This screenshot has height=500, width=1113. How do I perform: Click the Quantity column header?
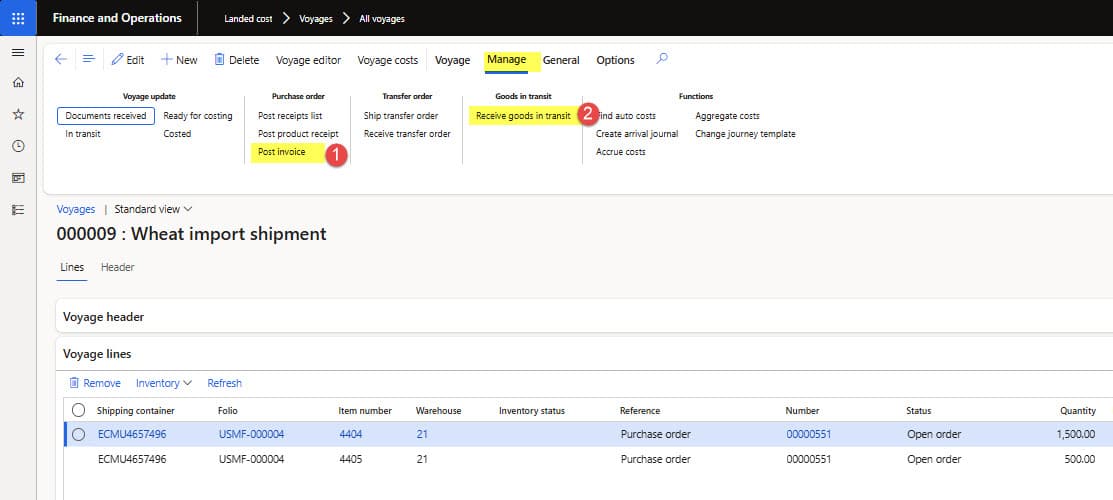(x=1077, y=411)
